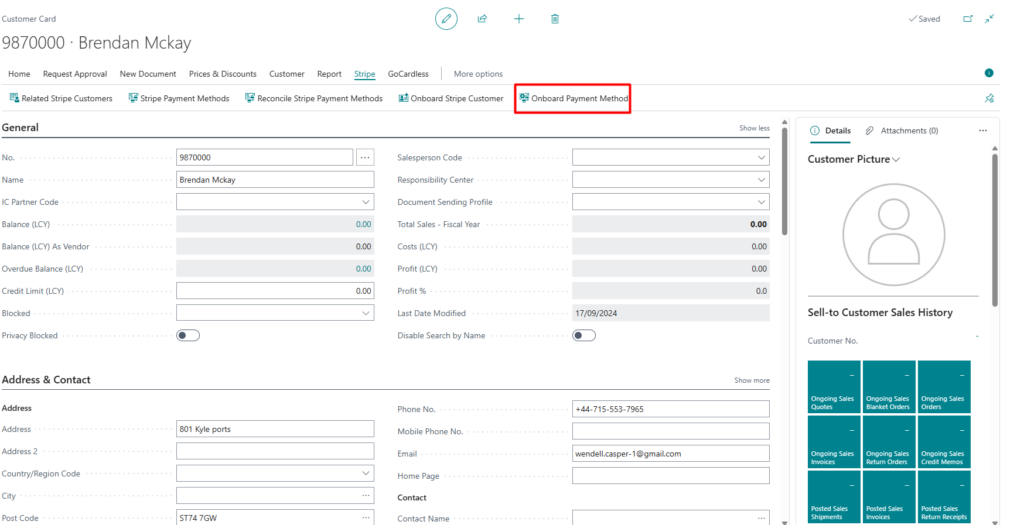Click Show less in General section

click(x=754, y=128)
